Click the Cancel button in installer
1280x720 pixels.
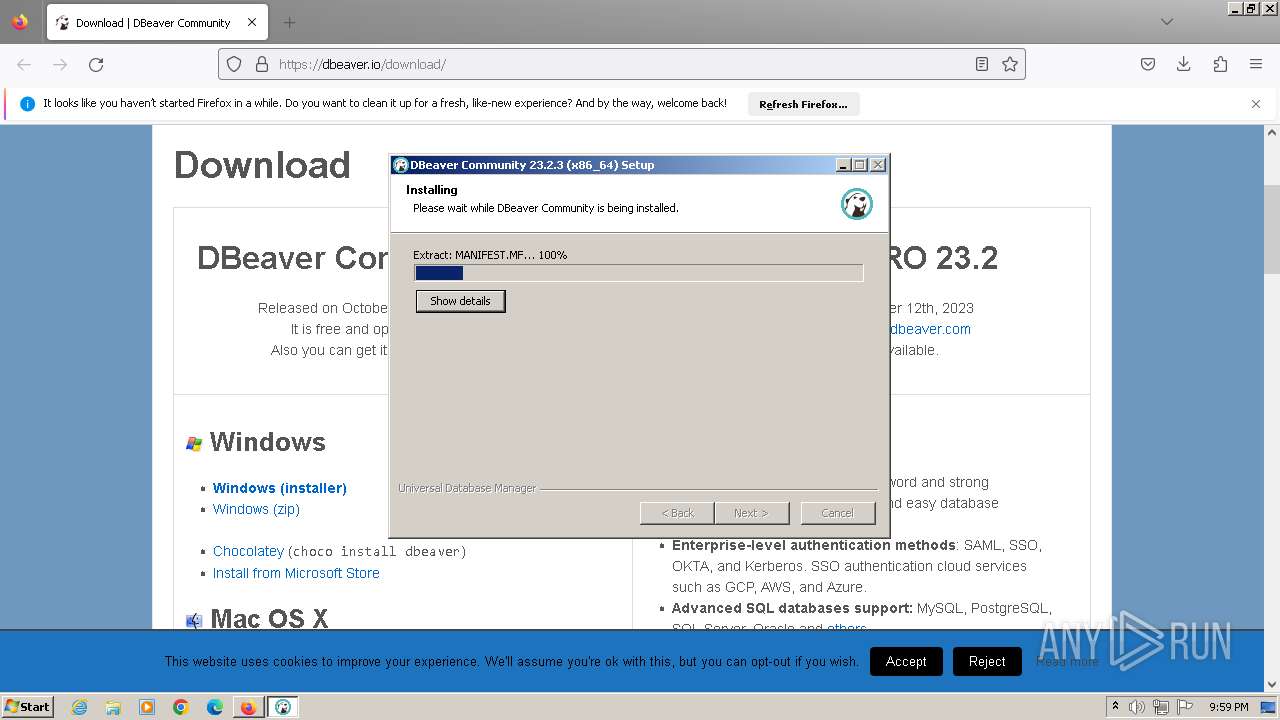pos(837,513)
